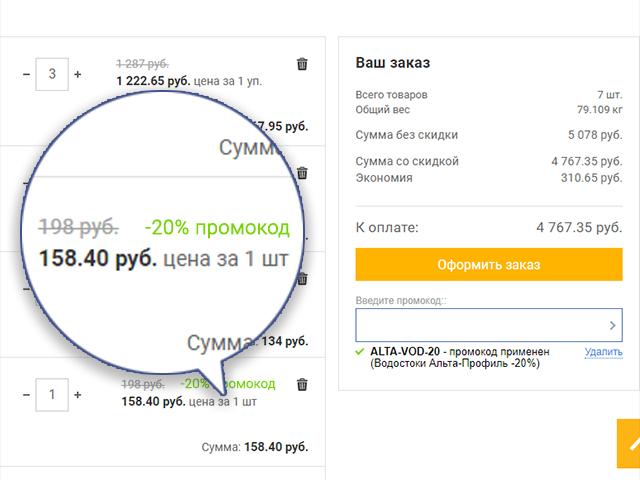Image resolution: width=640 pixels, height=480 pixels.
Task: Click the Ваш заказ heading
Action: [393, 63]
